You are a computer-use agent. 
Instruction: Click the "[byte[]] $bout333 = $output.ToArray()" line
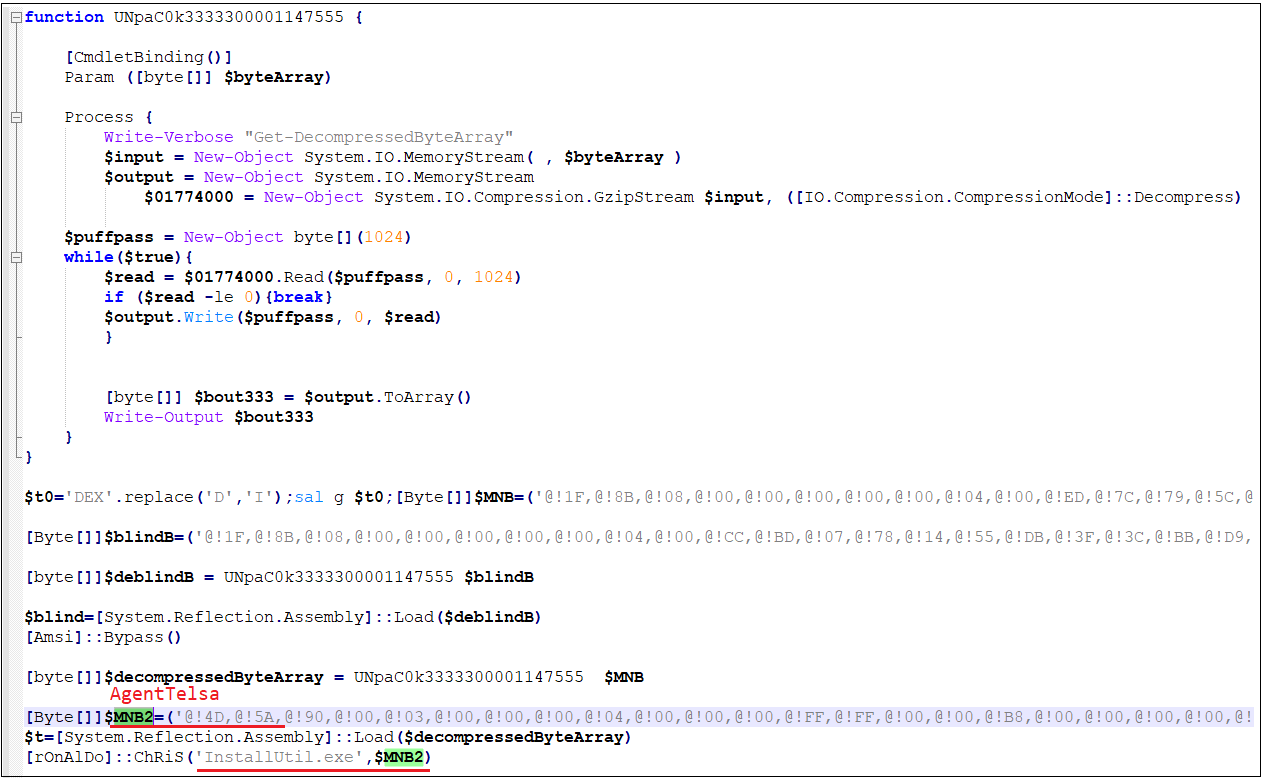coord(288,397)
